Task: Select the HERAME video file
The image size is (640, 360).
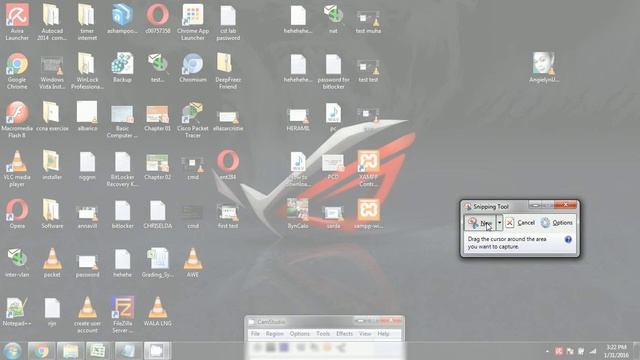Action: tap(298, 120)
